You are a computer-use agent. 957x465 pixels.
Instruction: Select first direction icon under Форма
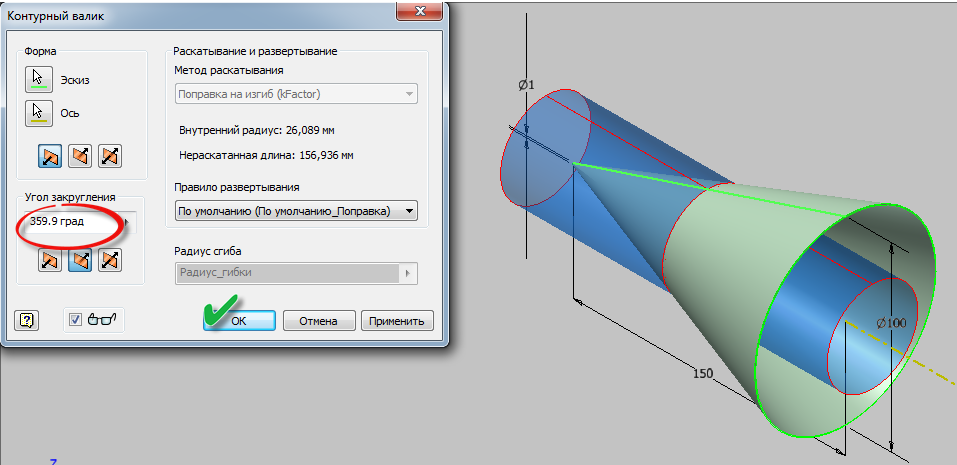tap(50, 156)
